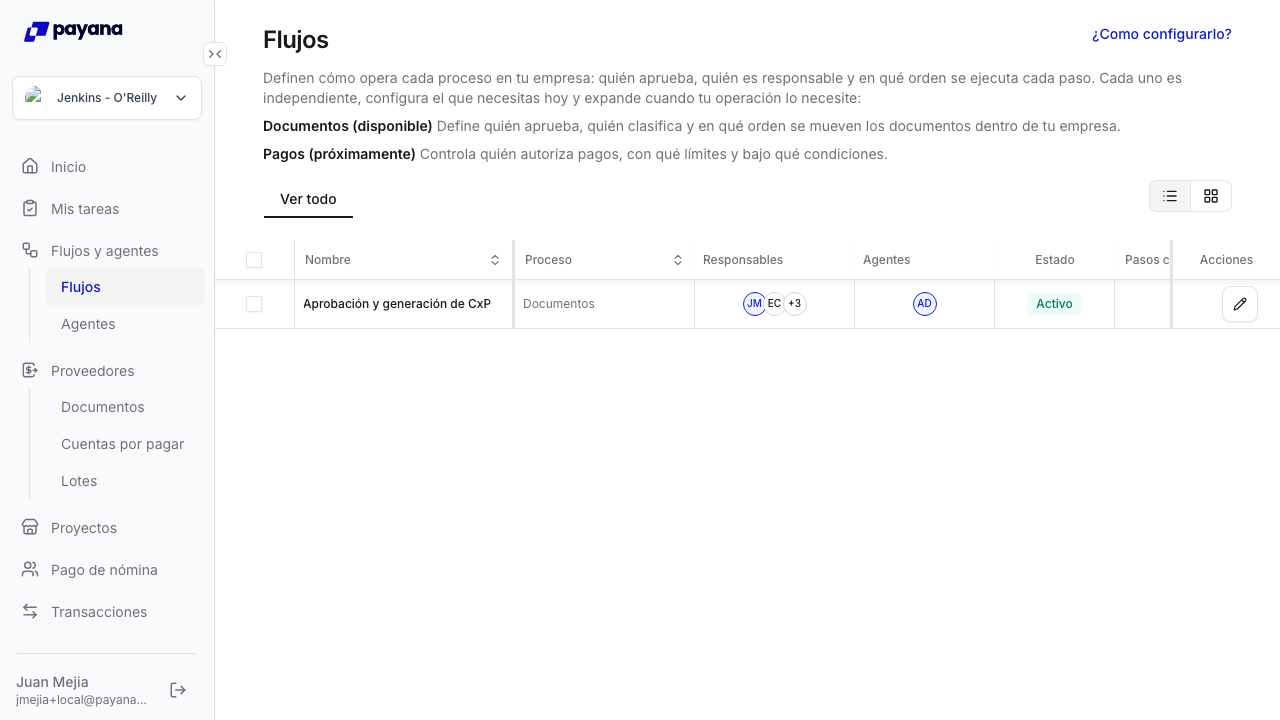The height and width of the screenshot is (720, 1280).
Task: Switch to list view
Action: (1170, 196)
